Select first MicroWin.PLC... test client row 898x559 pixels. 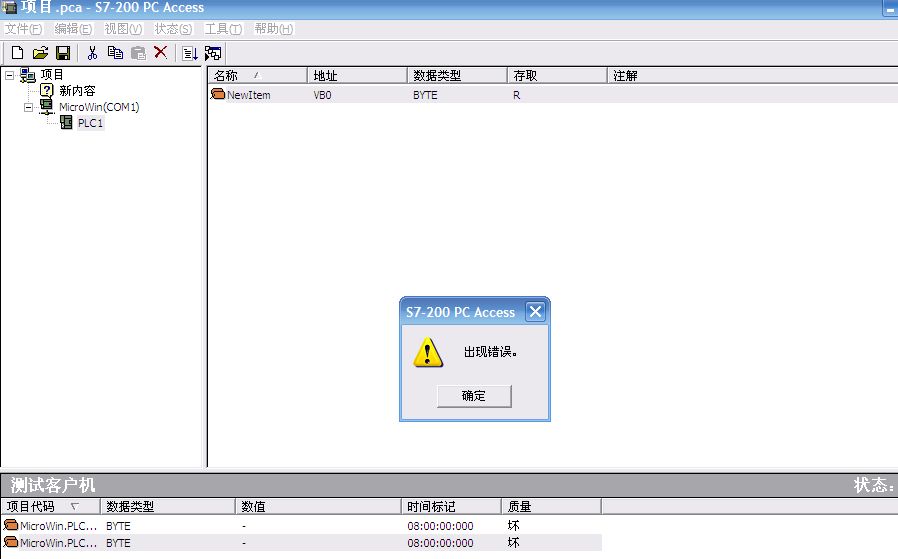301,525
